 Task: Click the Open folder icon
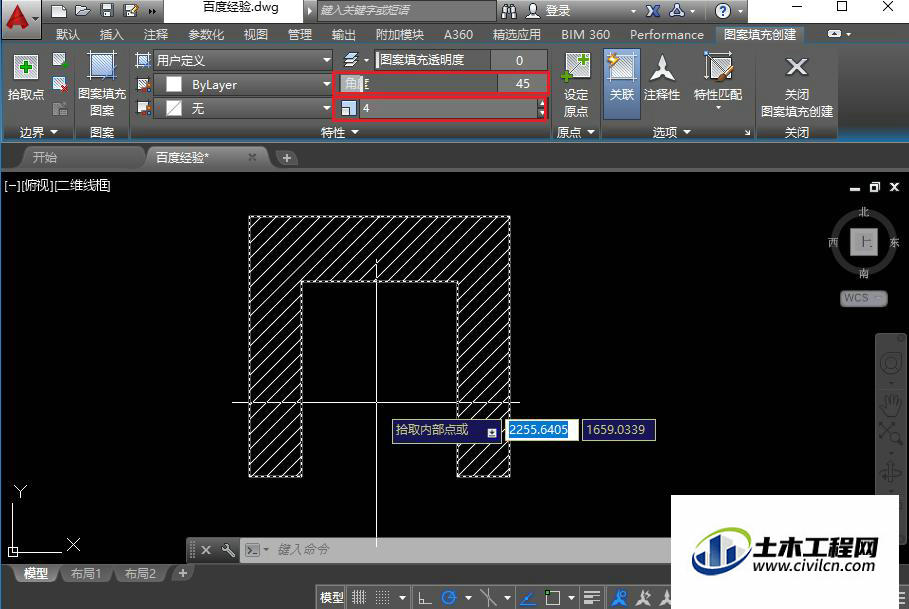click(x=82, y=10)
